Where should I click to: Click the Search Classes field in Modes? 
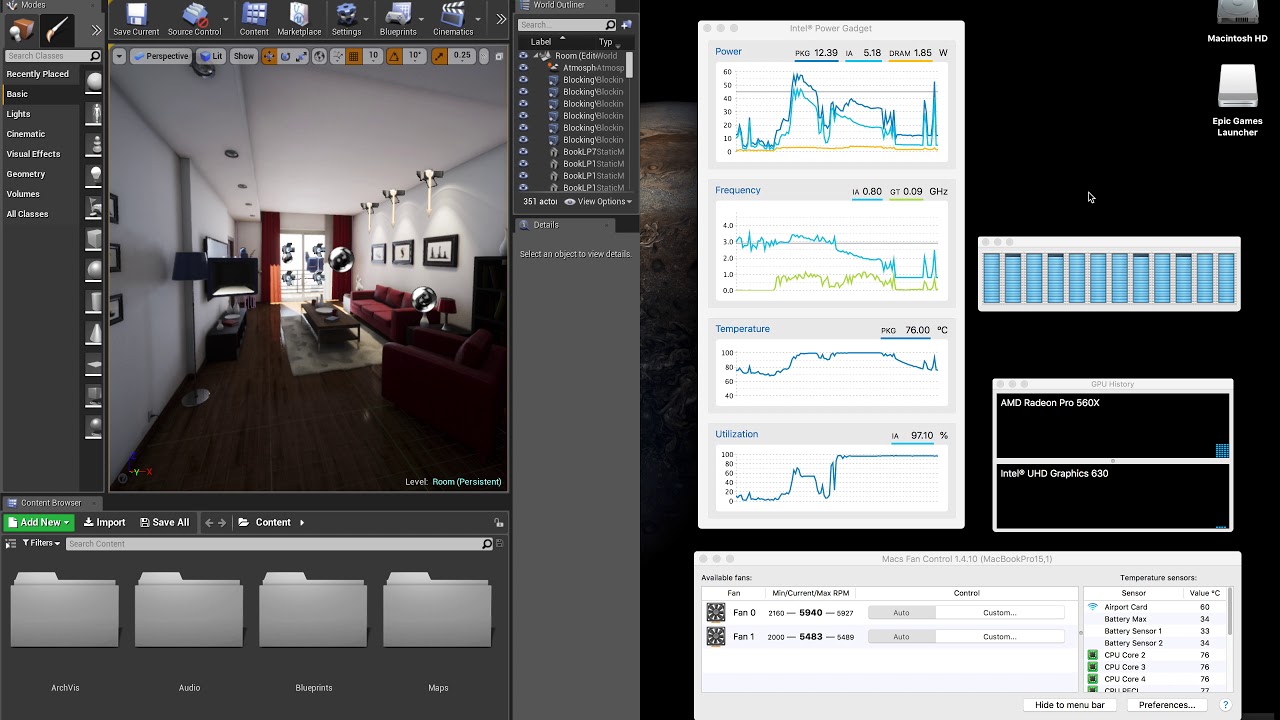pos(53,56)
